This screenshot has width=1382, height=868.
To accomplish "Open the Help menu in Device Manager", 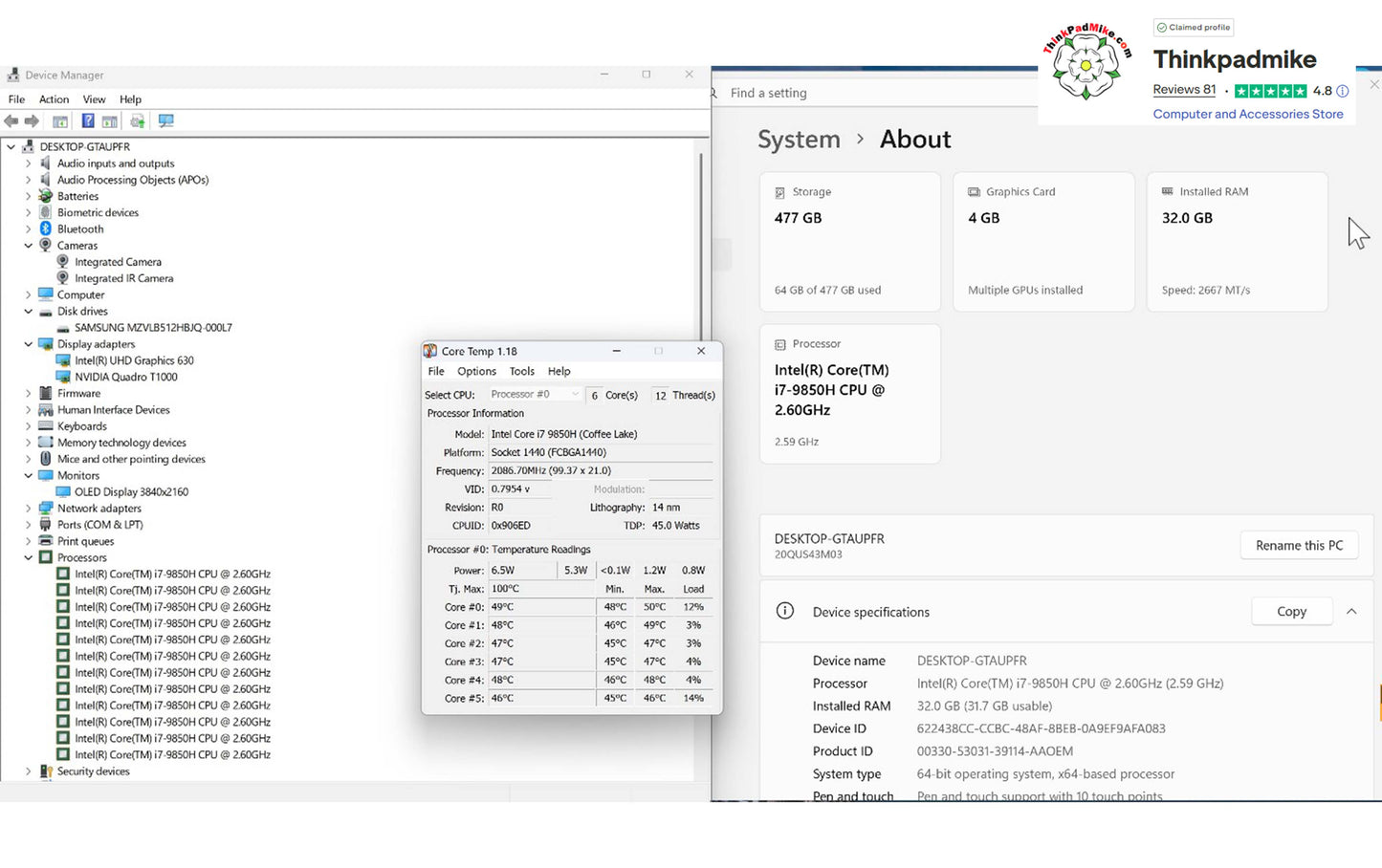I will click(130, 99).
